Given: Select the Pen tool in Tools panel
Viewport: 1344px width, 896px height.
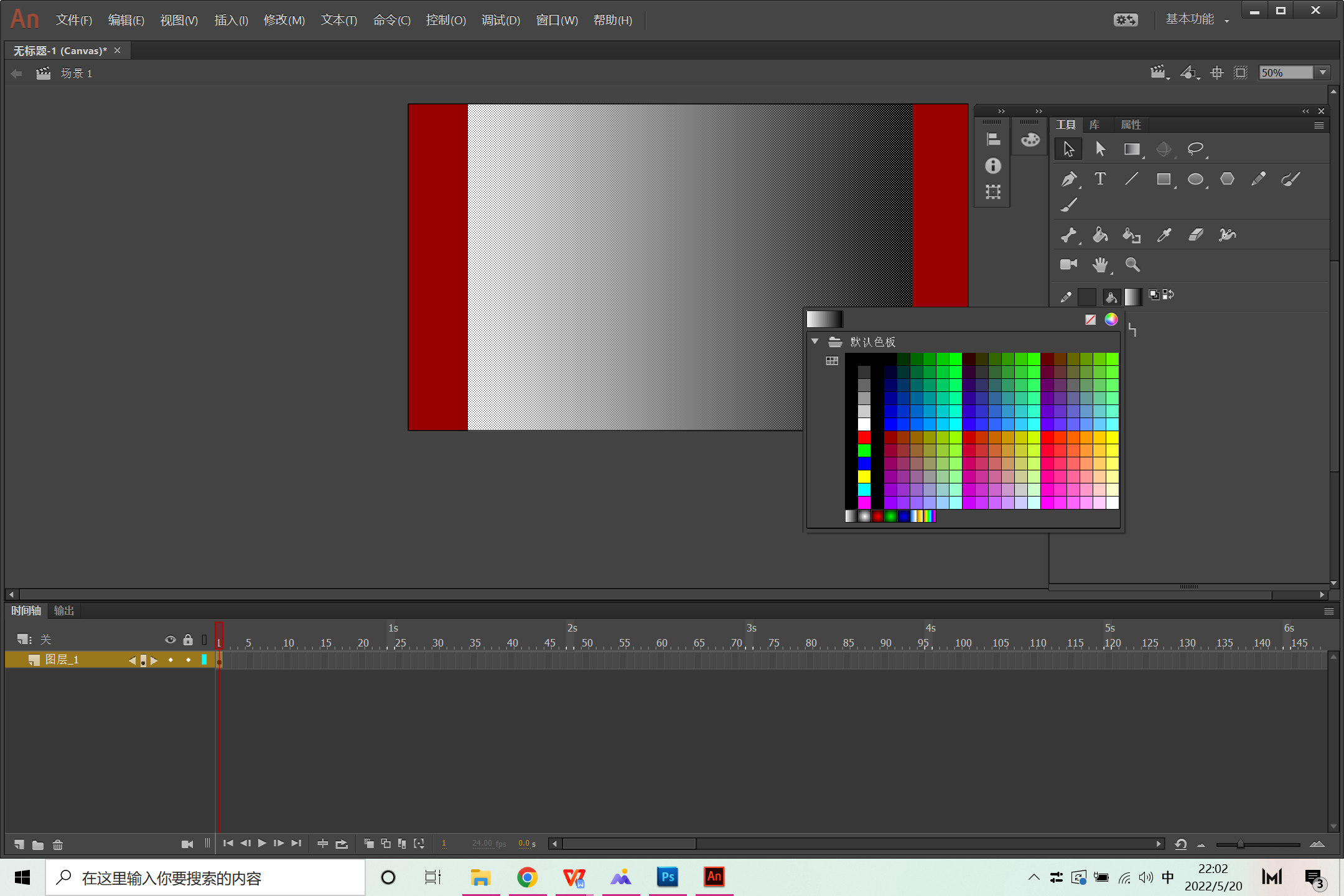Looking at the screenshot, I should coord(1068,179).
